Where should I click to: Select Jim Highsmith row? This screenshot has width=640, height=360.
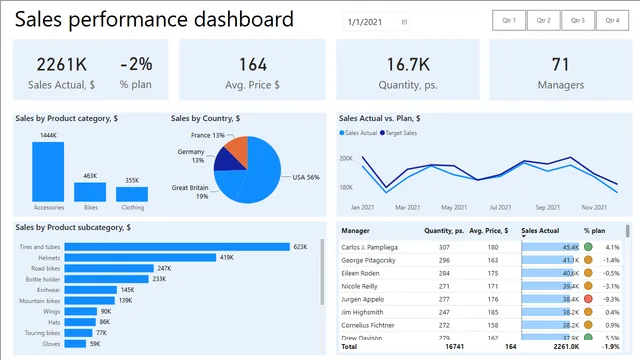point(480,312)
